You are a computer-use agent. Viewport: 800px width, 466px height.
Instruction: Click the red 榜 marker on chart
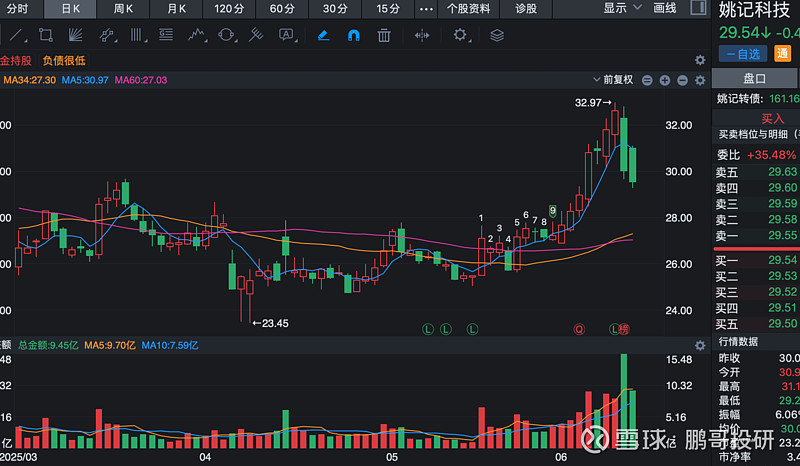tap(624, 329)
